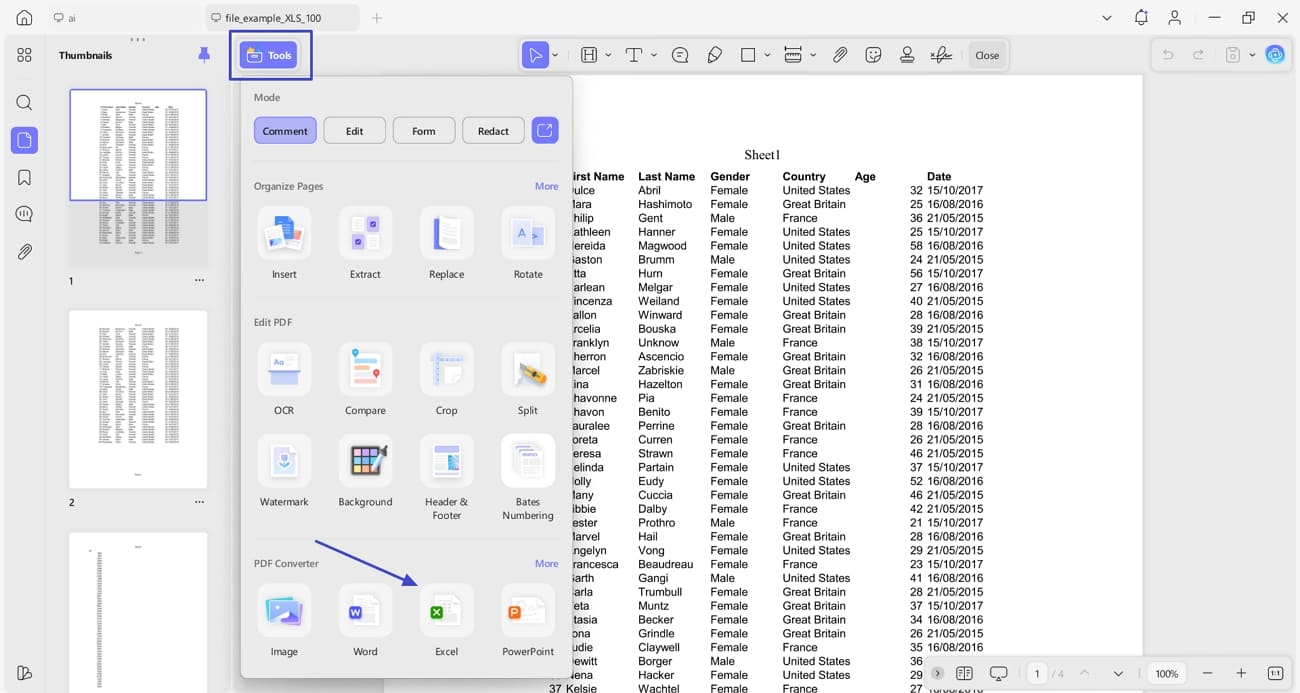The height and width of the screenshot is (693, 1300).
Task: Switch to Edit mode
Action: point(354,130)
